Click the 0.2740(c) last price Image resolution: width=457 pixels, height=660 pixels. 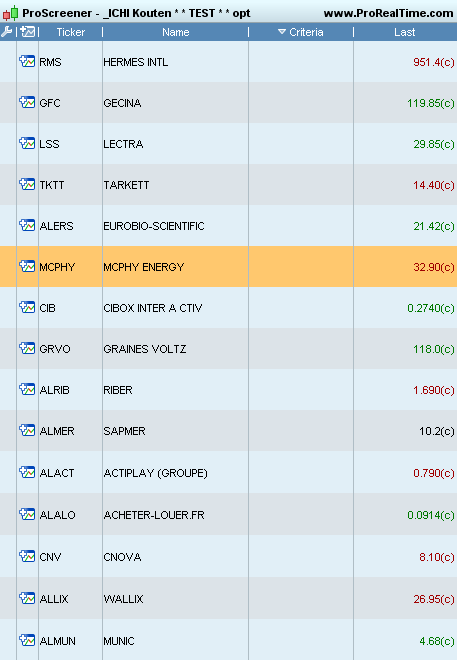pos(430,309)
